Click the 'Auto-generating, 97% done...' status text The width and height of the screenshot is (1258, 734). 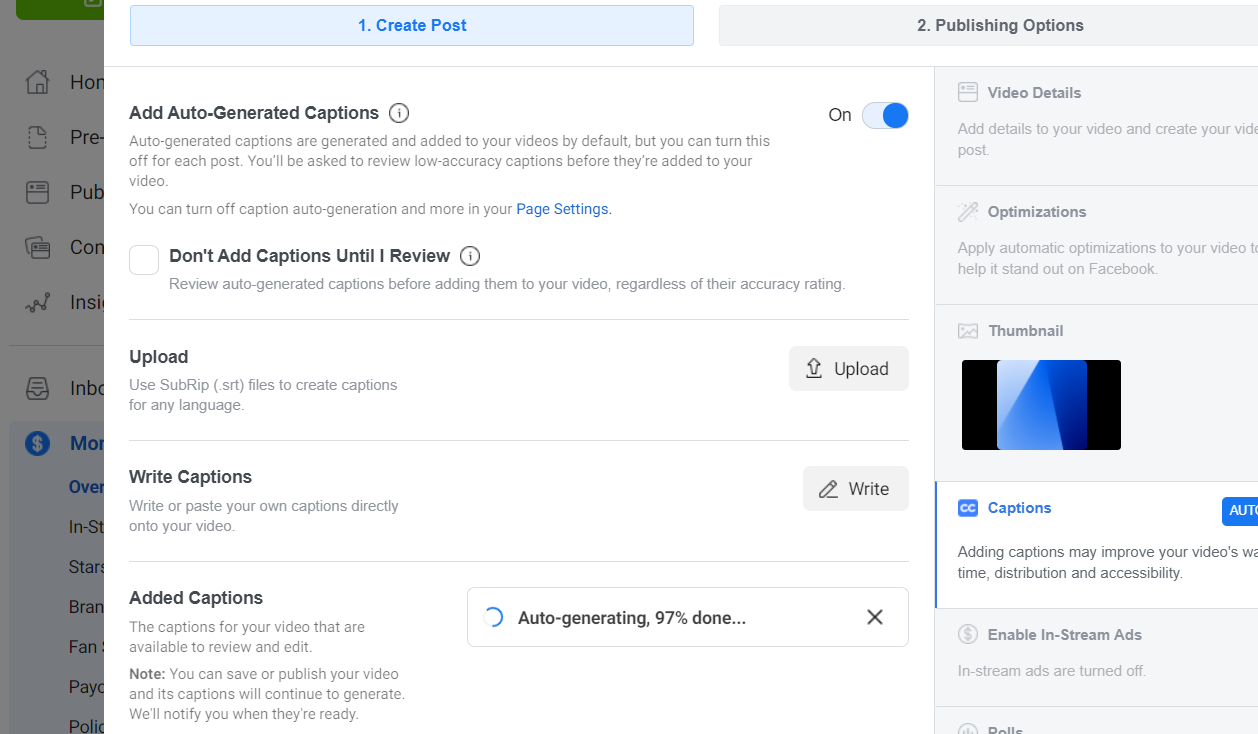(632, 618)
